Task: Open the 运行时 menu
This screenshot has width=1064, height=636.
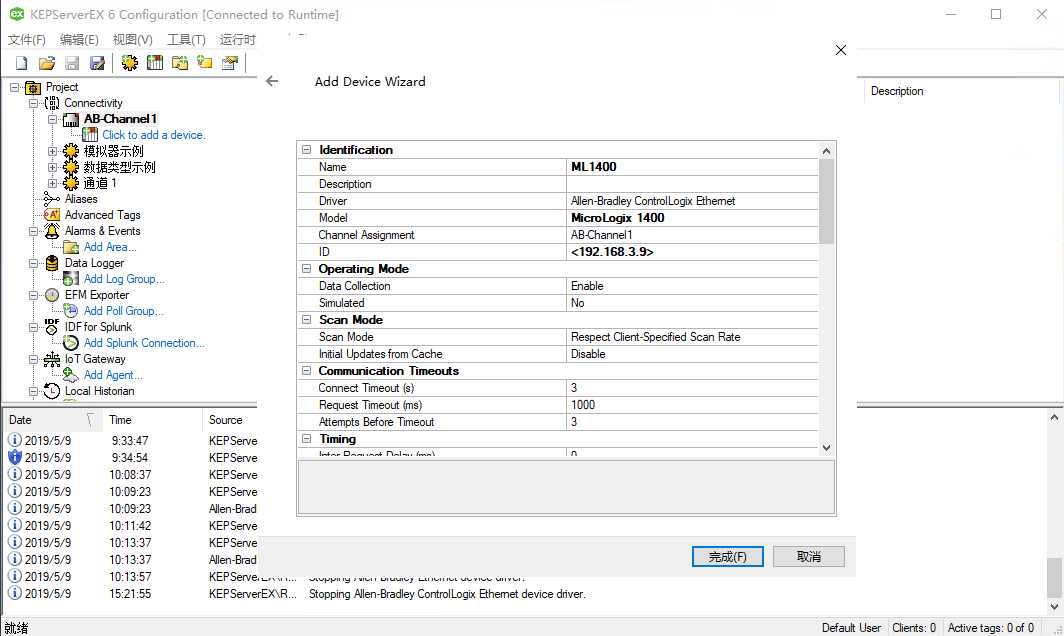Action: 238,40
